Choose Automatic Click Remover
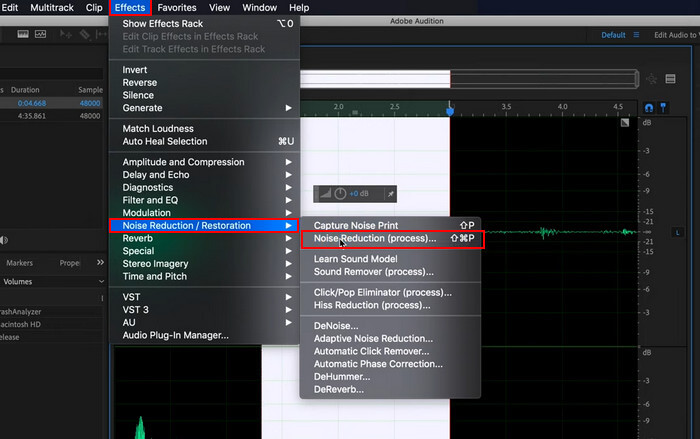 pyautogui.click(x=391, y=351)
